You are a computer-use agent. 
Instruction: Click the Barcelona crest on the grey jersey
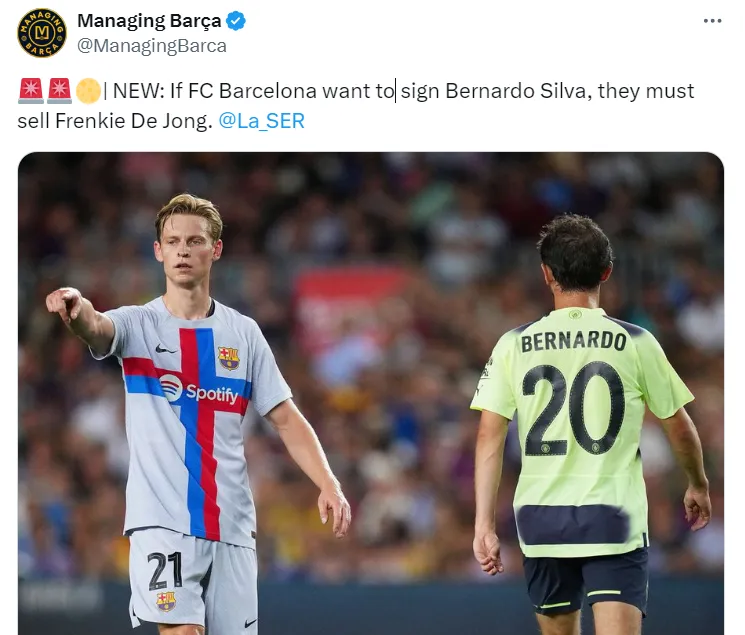[229, 358]
